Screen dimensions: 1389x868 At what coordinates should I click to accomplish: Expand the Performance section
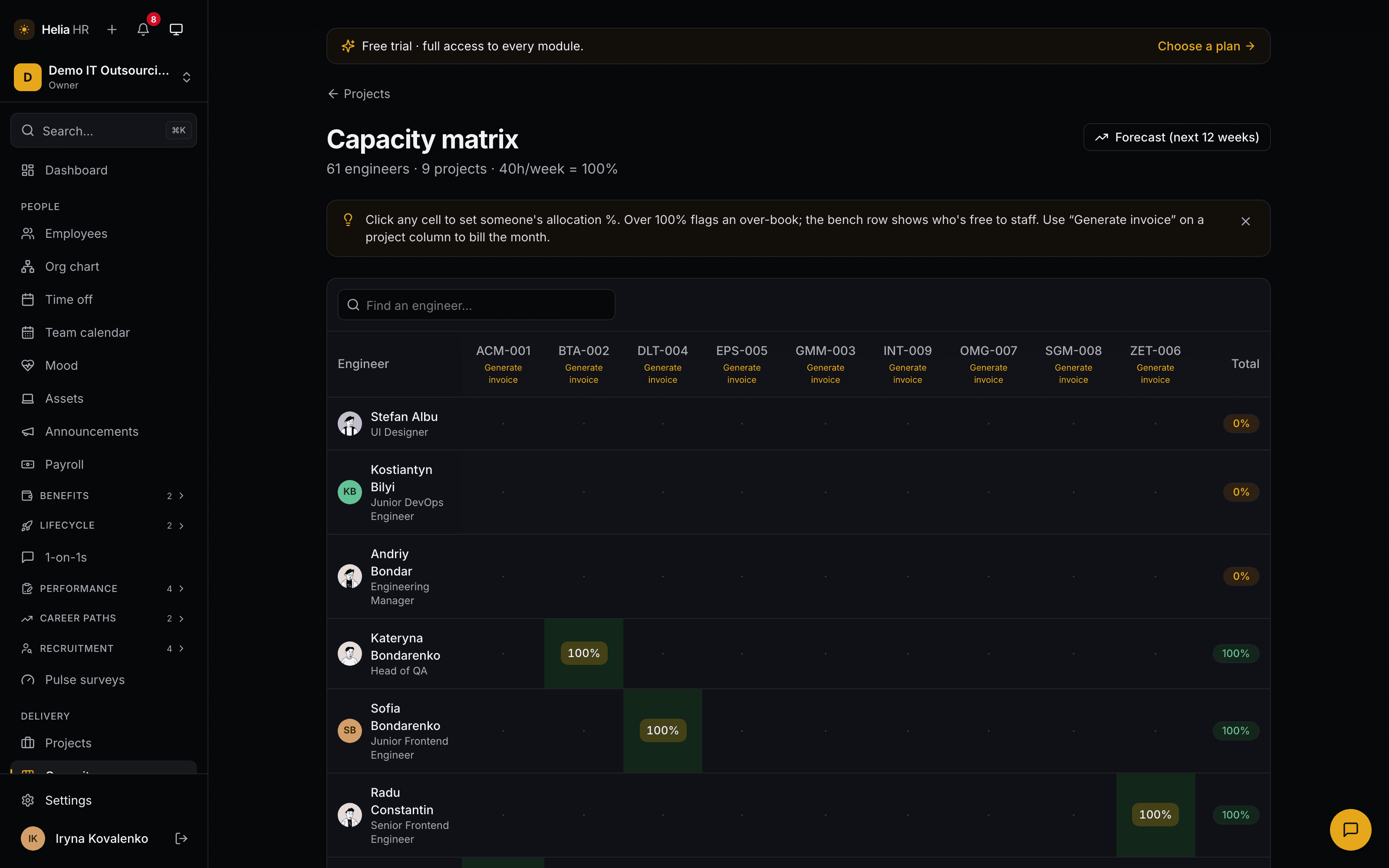pos(104,589)
